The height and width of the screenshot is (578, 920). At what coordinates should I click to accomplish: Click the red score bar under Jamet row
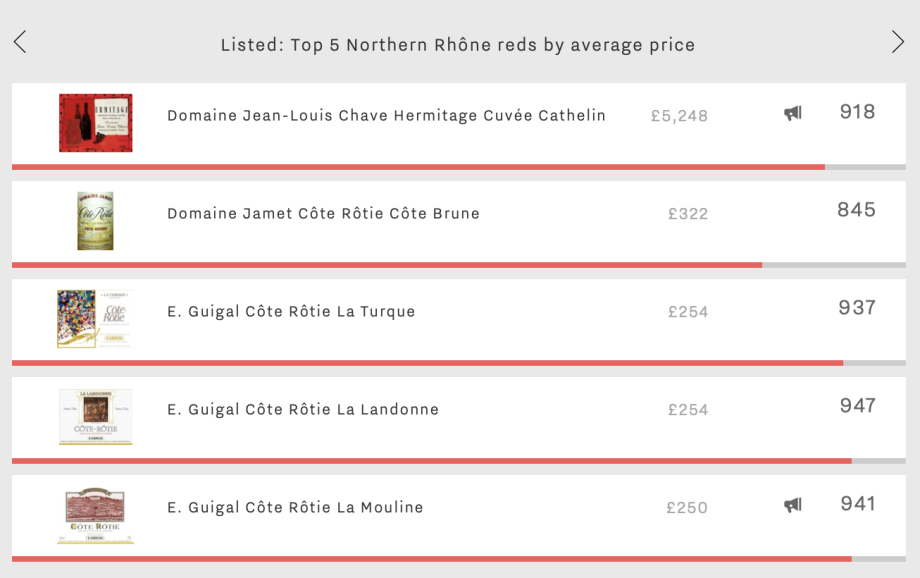(387, 265)
